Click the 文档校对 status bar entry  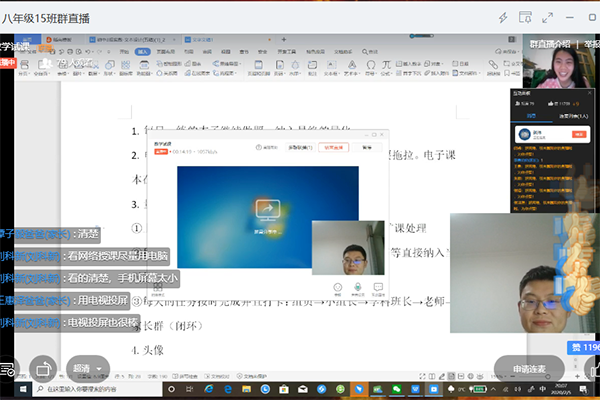coord(217,376)
